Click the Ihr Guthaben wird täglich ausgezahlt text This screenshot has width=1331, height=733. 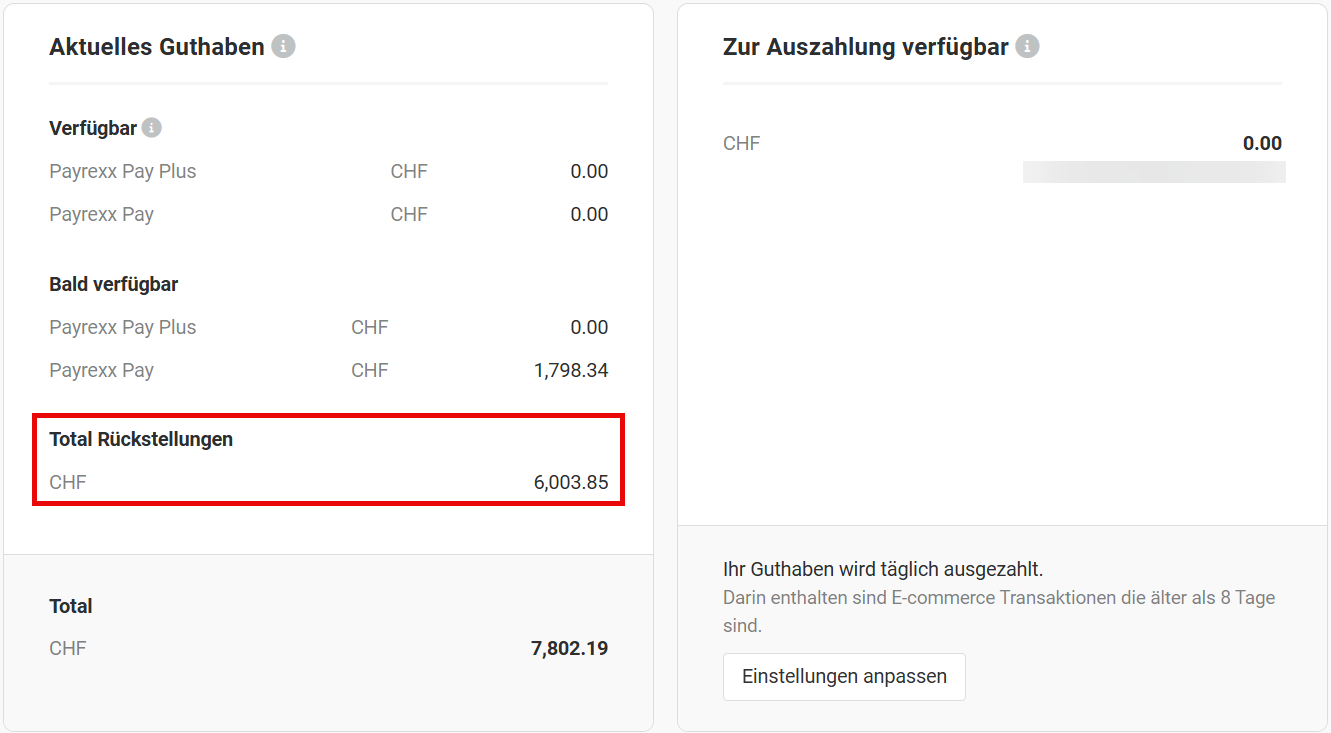pyautogui.click(x=882, y=569)
